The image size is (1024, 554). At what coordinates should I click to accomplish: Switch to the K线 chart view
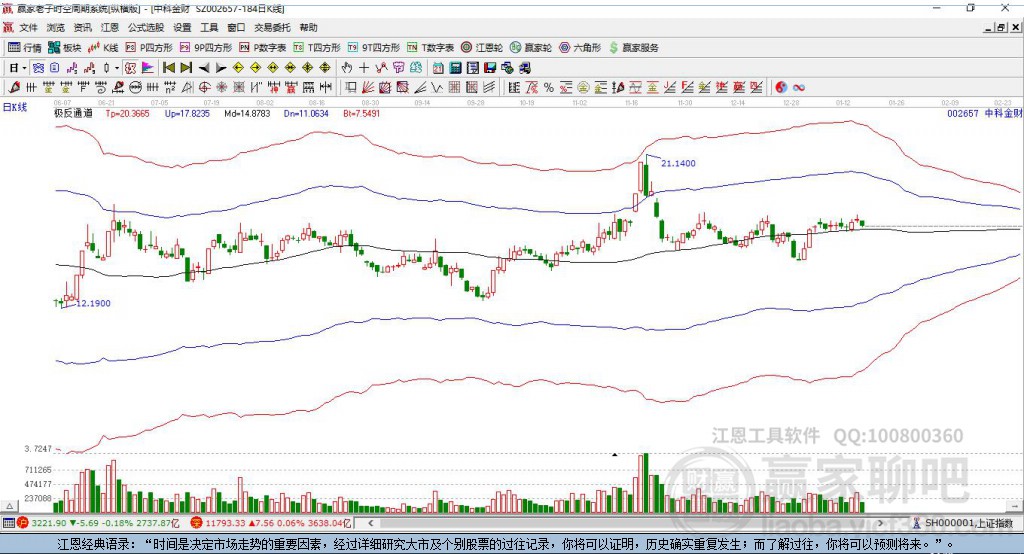103,48
